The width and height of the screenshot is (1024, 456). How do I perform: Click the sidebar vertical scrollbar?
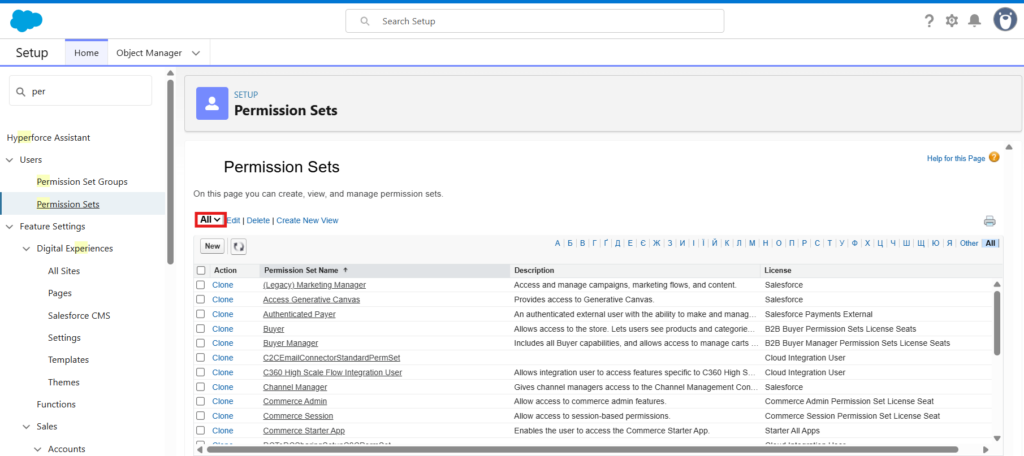click(x=170, y=170)
